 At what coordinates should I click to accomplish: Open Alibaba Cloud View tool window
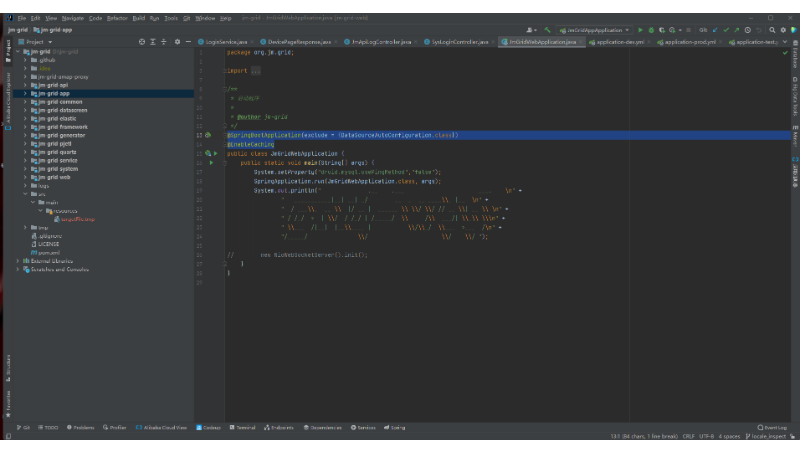tap(161, 427)
